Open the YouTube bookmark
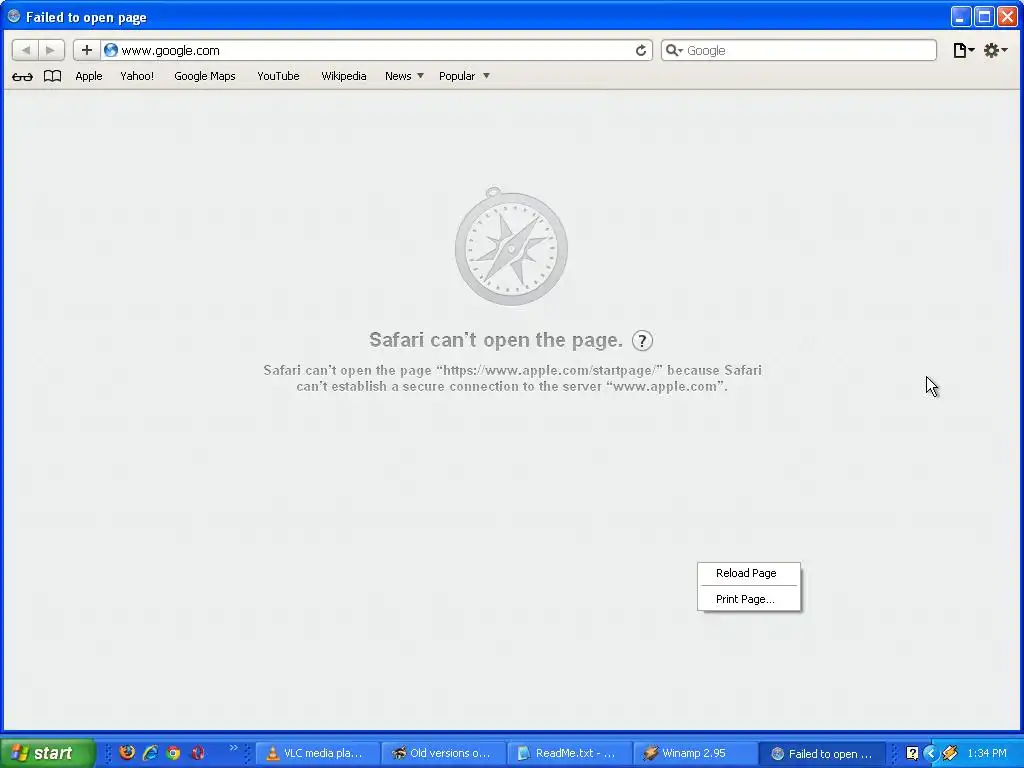Image resolution: width=1024 pixels, height=768 pixels. [278, 76]
